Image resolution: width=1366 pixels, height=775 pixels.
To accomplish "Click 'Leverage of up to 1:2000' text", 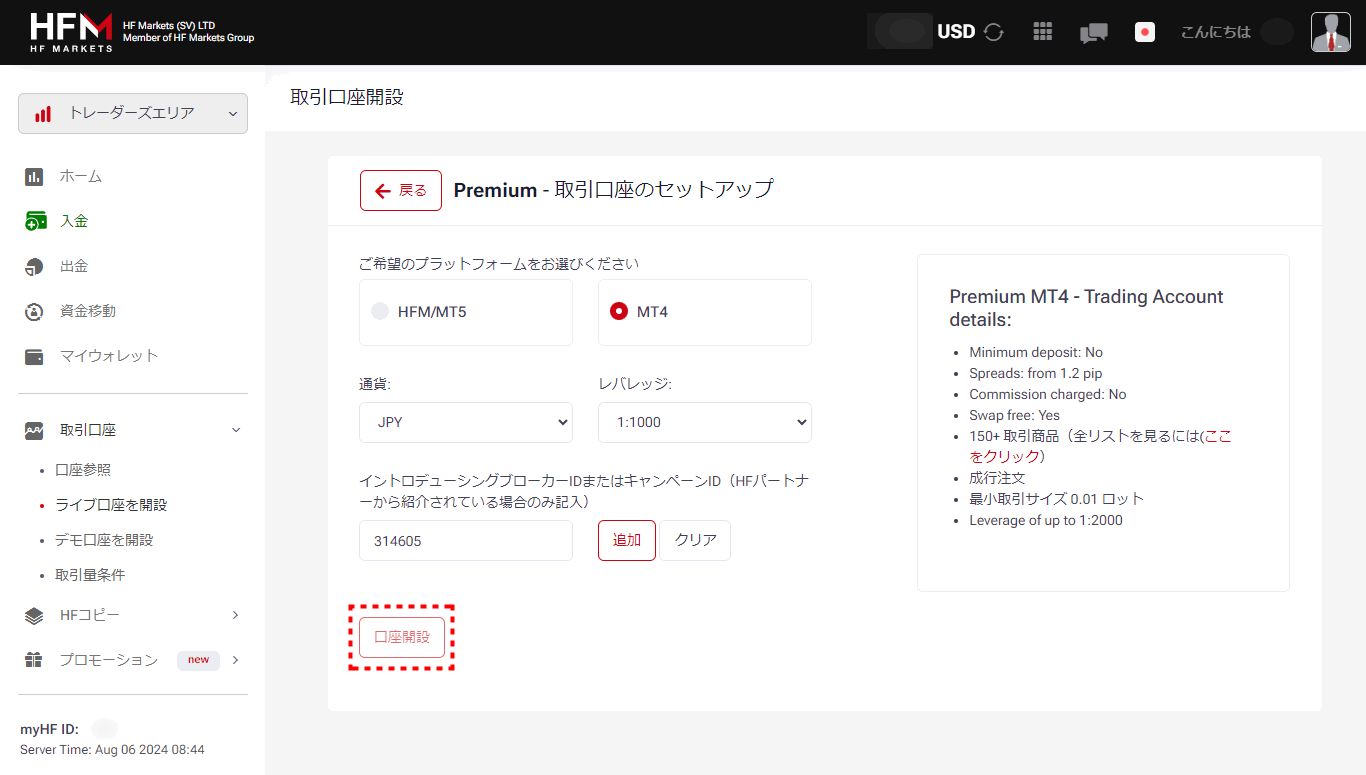I will pyautogui.click(x=1046, y=520).
